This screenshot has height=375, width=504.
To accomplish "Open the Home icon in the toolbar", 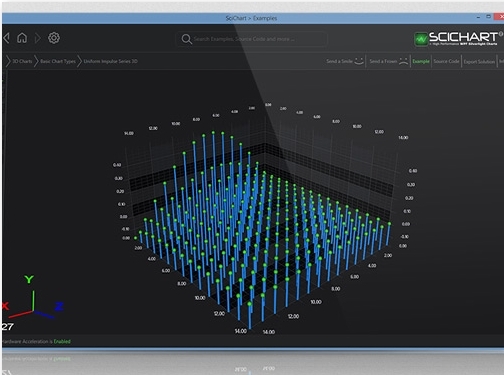I will pyautogui.click(x=22, y=38).
